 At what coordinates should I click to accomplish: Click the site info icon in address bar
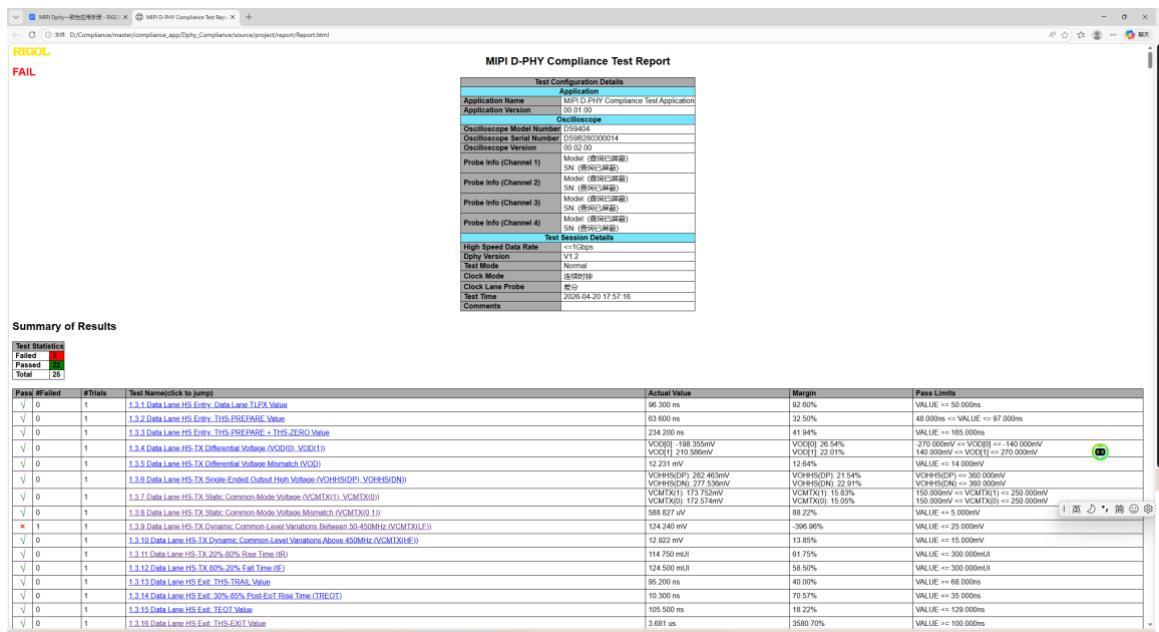[48, 35]
